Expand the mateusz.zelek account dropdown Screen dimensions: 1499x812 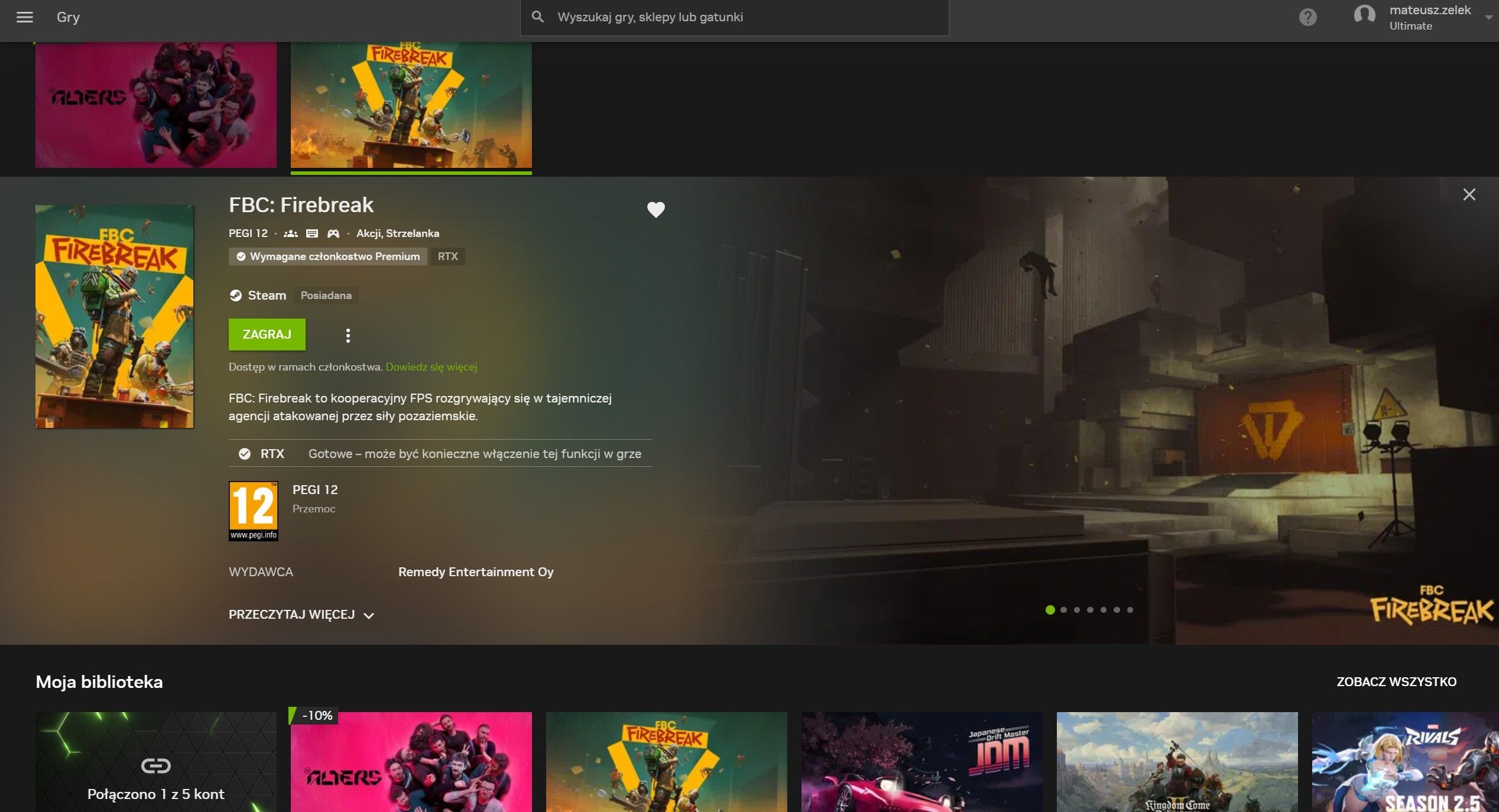[1488, 17]
